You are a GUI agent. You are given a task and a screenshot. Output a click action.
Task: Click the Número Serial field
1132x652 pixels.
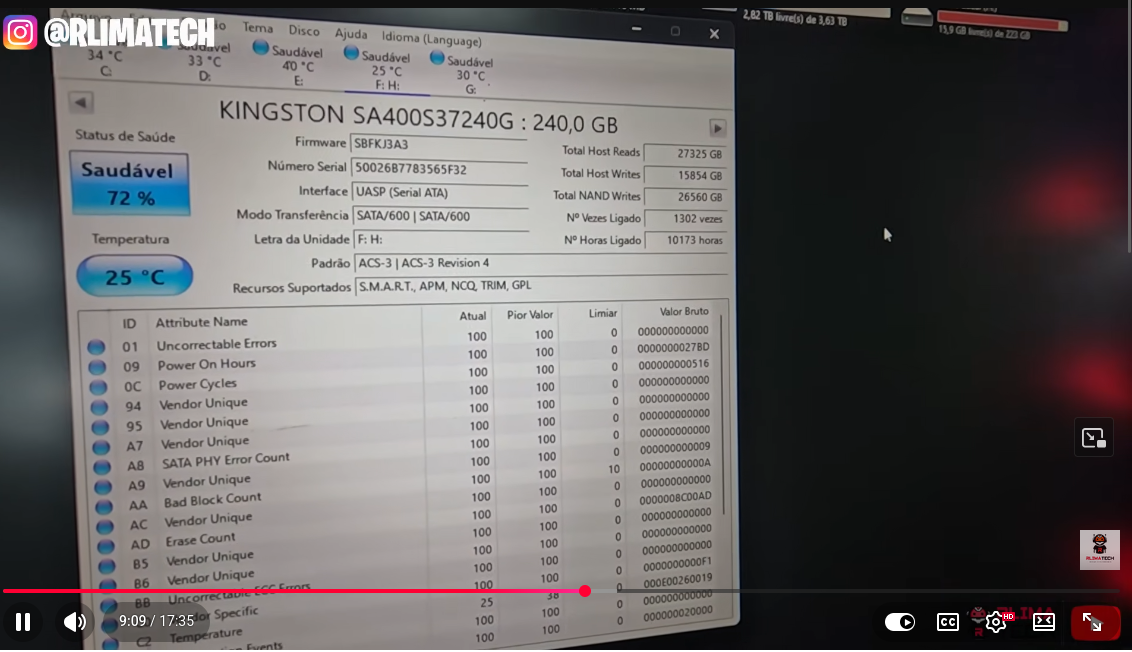[439, 169]
